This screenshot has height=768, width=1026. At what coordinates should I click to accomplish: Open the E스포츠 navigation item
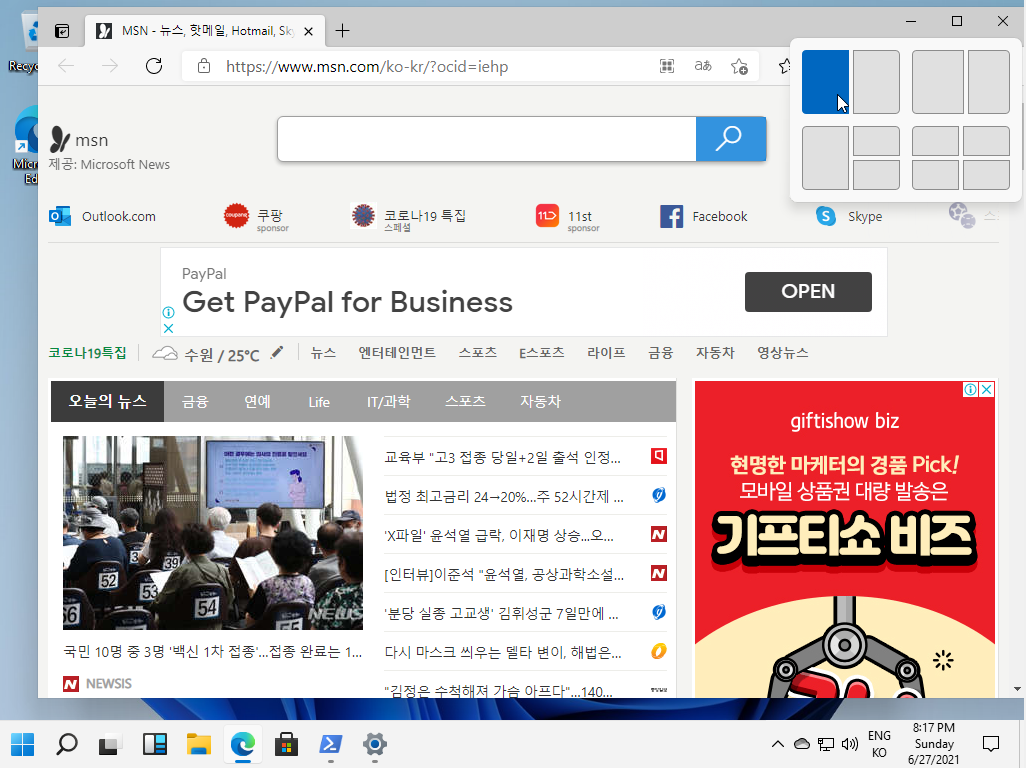point(542,353)
